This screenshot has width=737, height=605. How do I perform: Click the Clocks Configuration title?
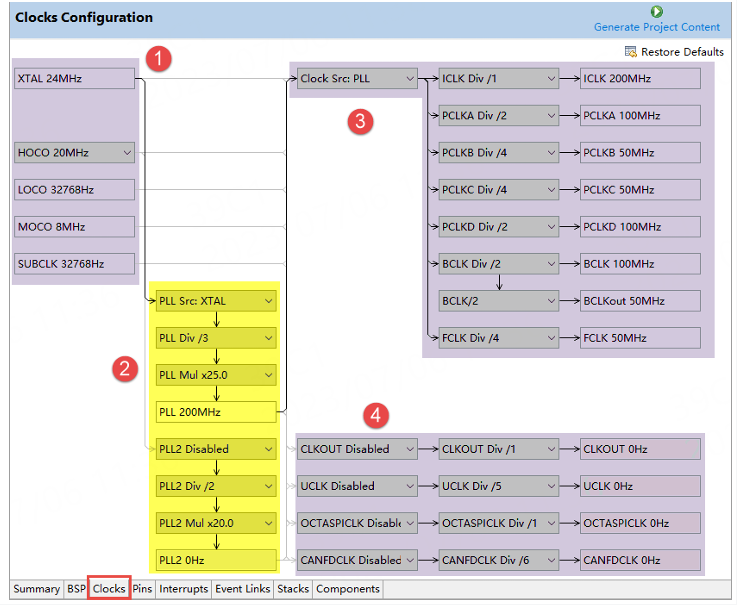click(84, 17)
